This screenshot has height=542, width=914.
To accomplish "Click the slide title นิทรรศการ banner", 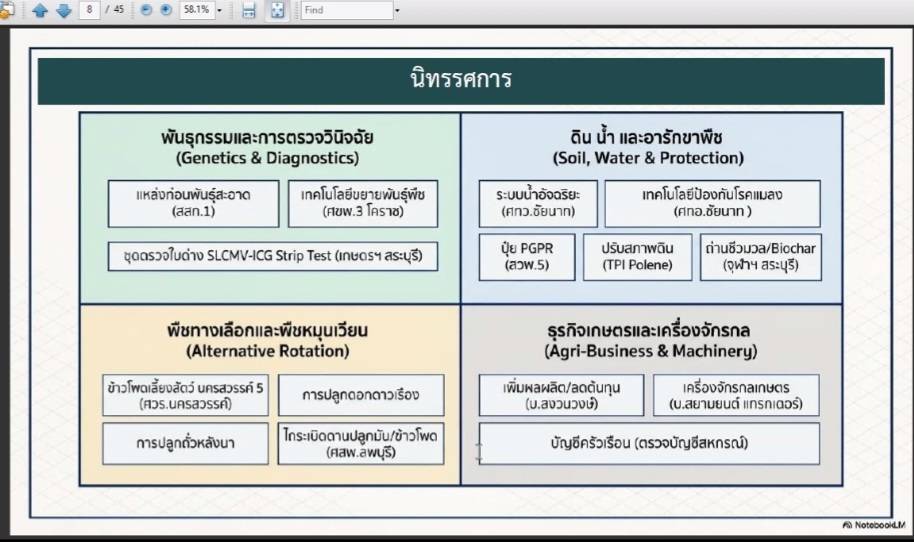I will pos(460,80).
